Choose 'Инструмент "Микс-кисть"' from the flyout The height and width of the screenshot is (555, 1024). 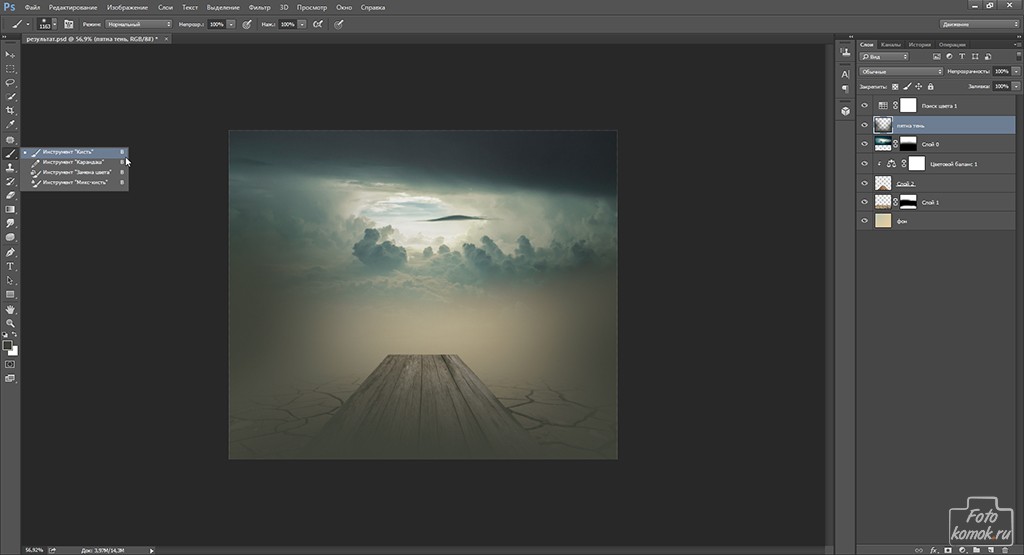(76, 183)
